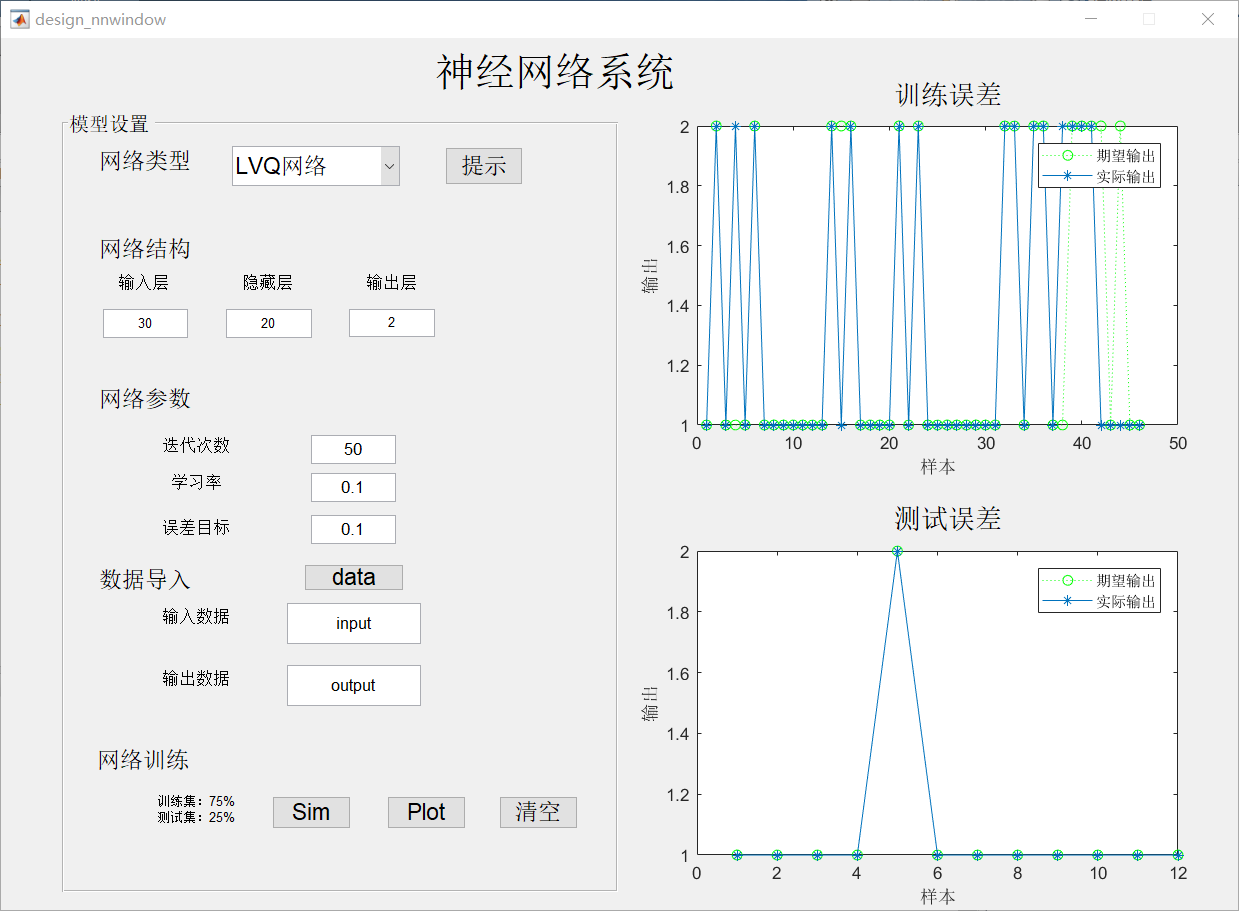The image size is (1239, 911).
Task: Select the output layer size field showing 2
Action: click(391, 323)
